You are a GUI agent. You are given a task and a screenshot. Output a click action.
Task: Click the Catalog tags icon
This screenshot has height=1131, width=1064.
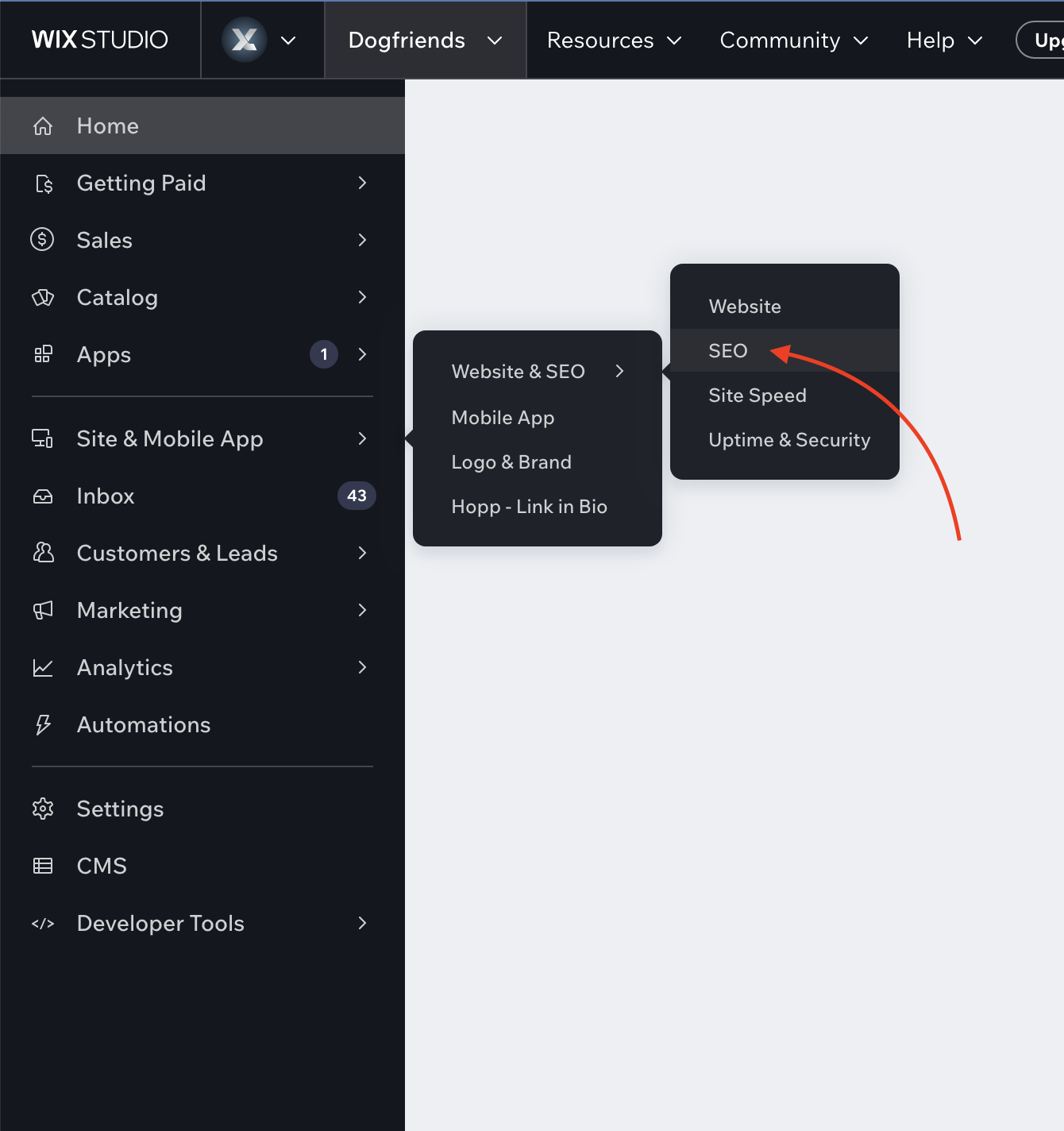click(x=43, y=297)
